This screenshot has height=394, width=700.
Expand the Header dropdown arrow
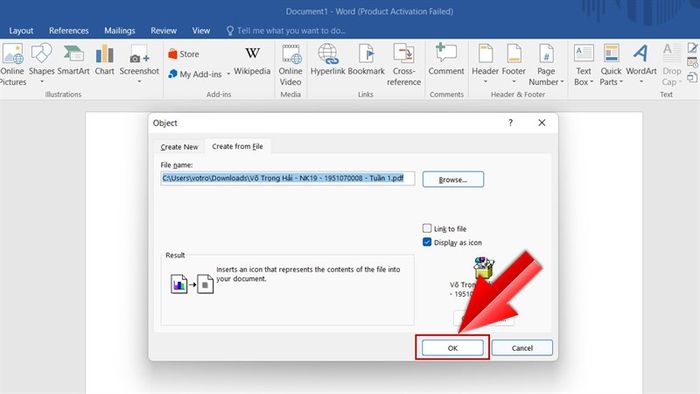coord(485,82)
